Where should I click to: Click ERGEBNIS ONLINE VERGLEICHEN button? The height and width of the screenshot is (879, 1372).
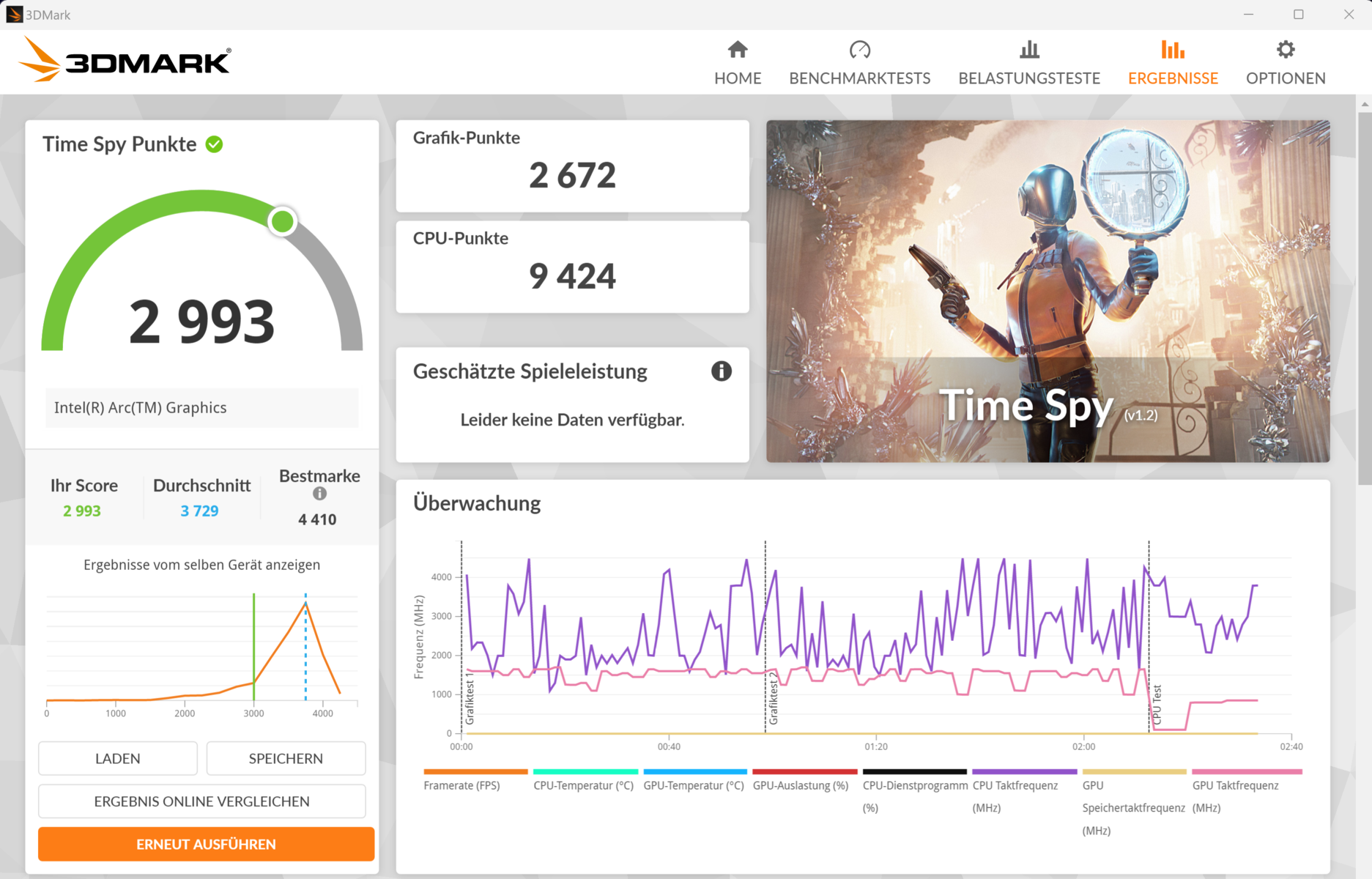tap(202, 801)
